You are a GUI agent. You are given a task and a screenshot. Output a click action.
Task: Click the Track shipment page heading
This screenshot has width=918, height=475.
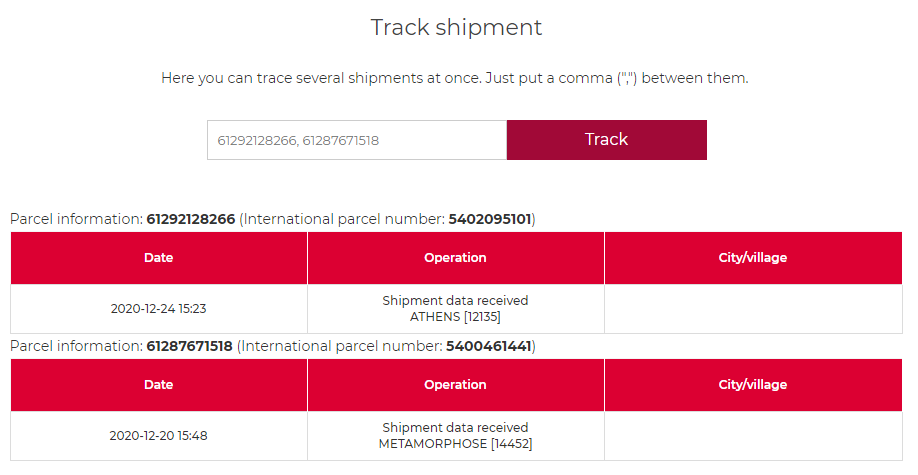click(x=457, y=28)
